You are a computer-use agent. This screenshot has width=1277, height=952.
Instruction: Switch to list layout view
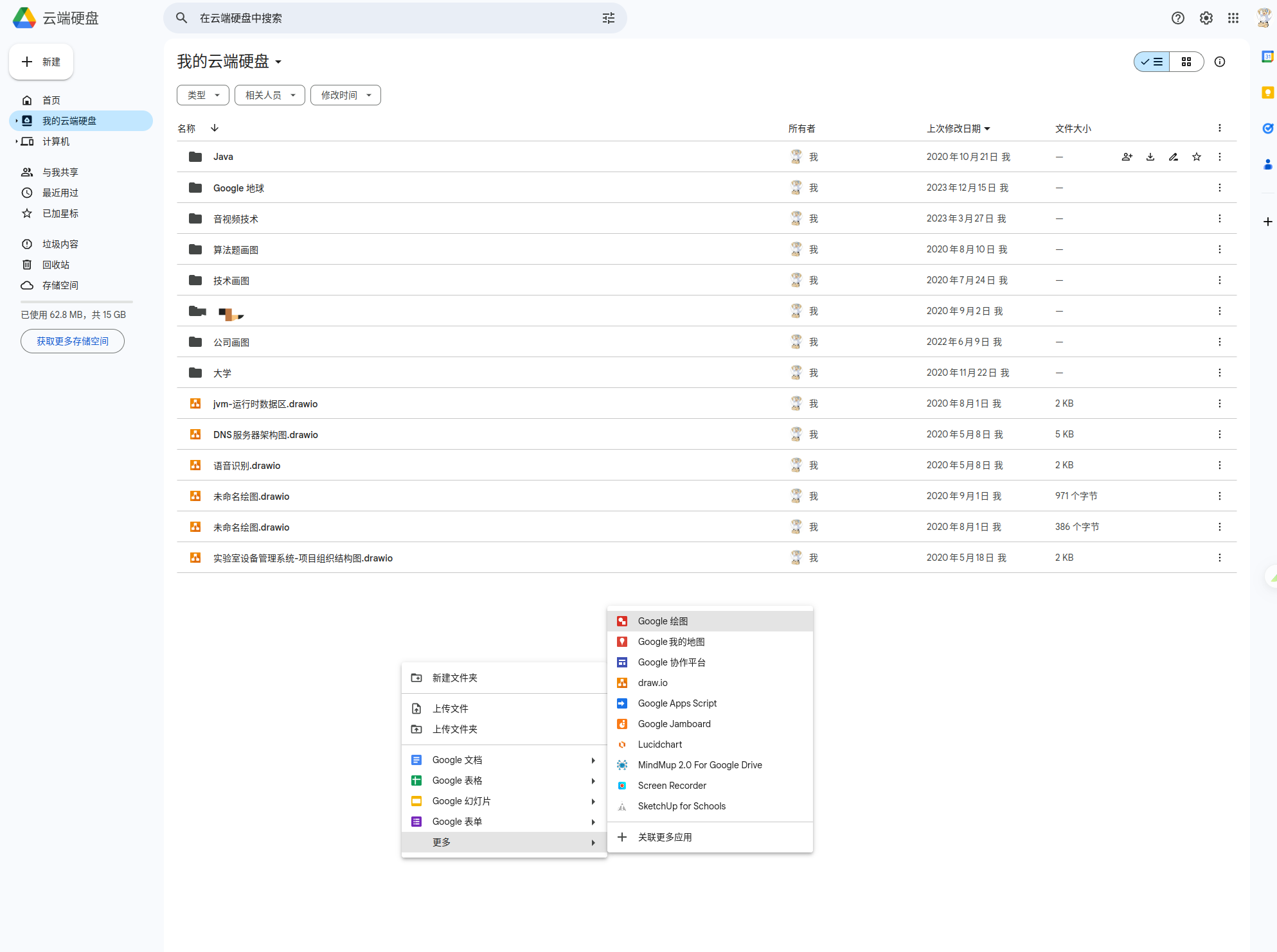pos(1152,62)
